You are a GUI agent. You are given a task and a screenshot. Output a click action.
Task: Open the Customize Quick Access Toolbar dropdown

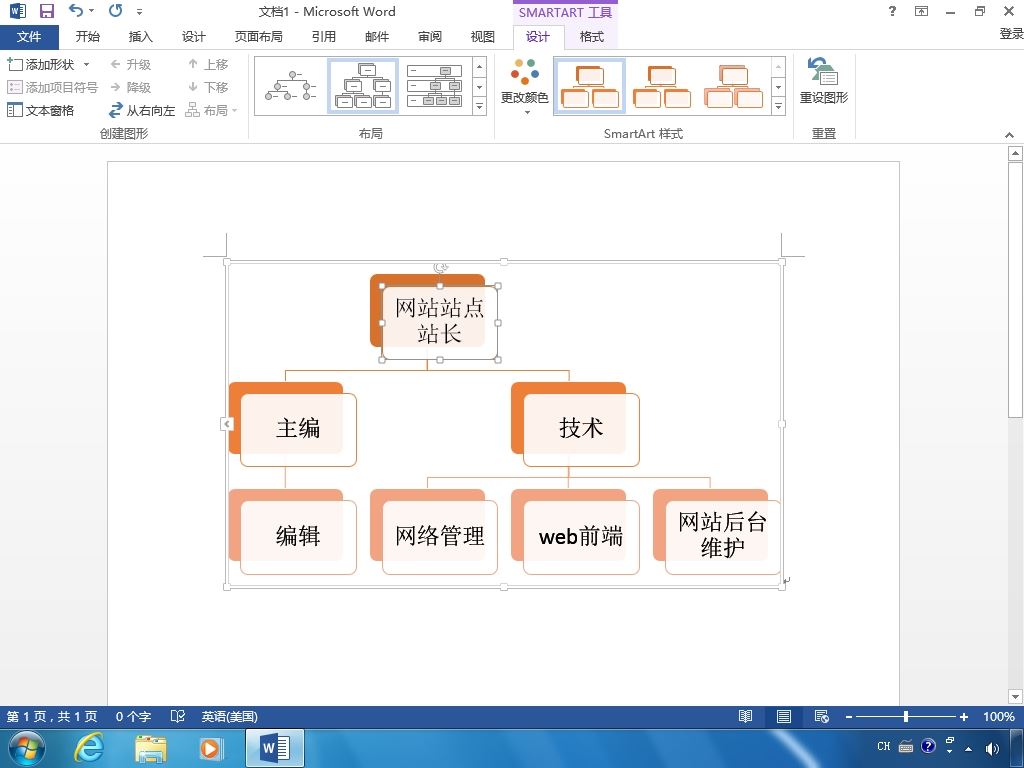coord(139,11)
